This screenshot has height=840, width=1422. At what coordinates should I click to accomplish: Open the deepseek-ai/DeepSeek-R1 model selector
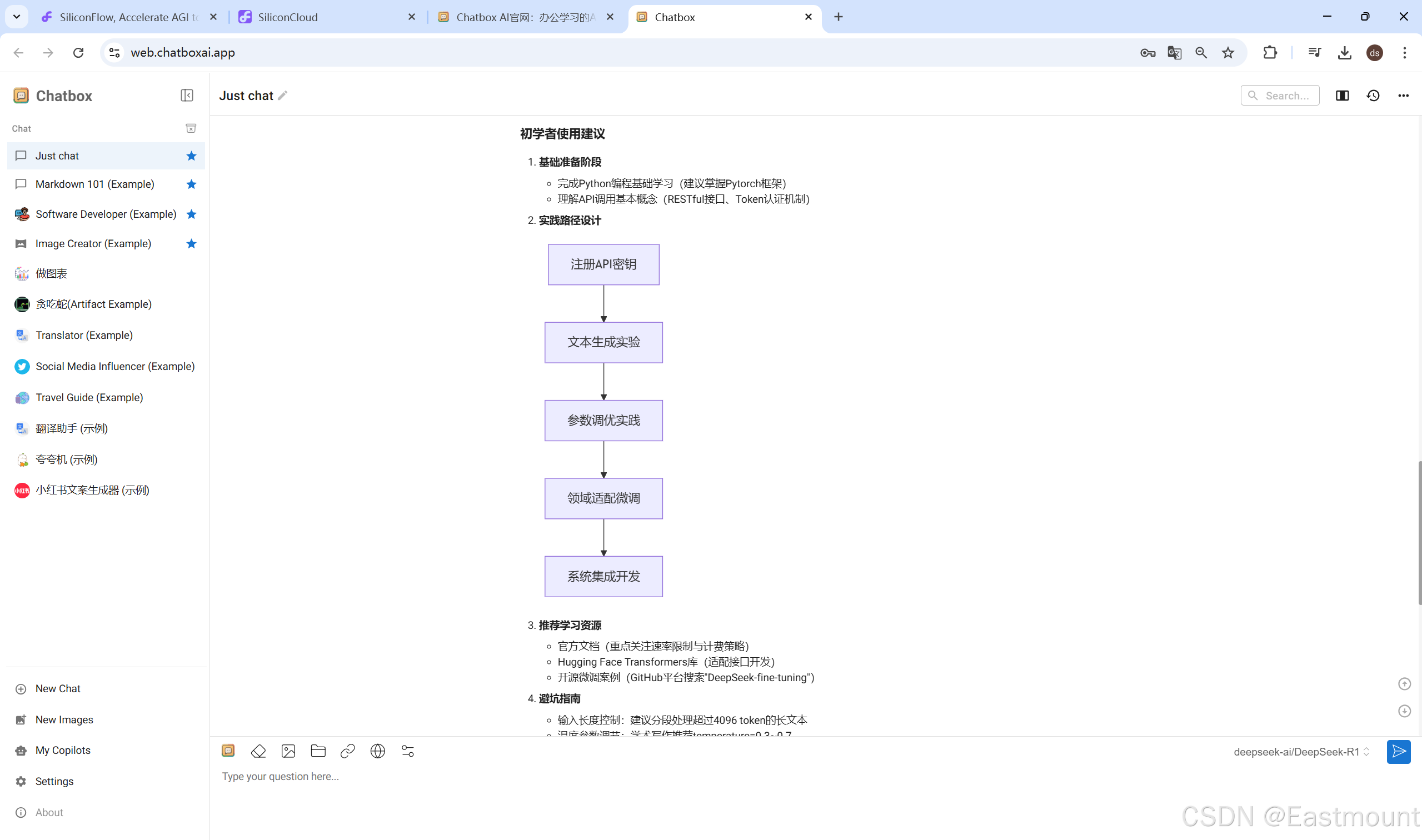coord(1301,752)
